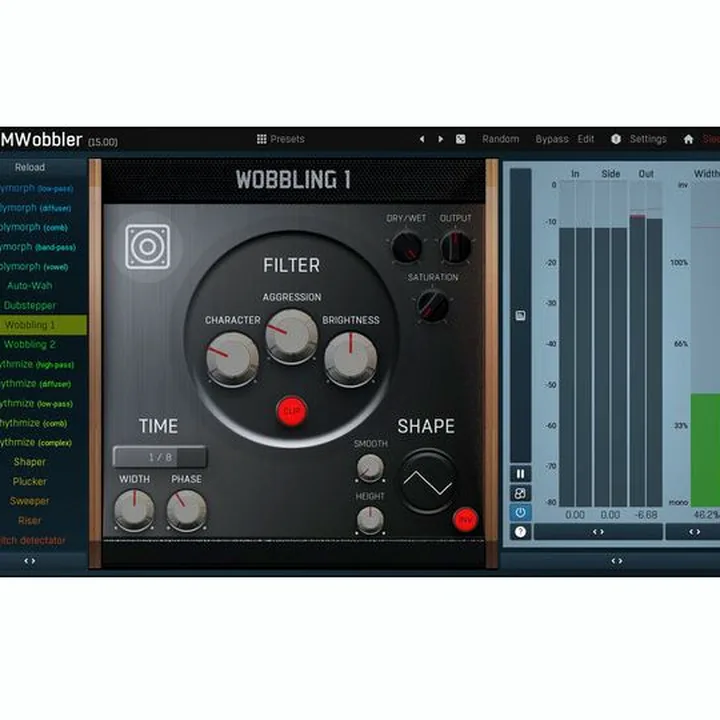Click the Character knob
Image resolution: width=720 pixels, height=720 pixels.
232,359
